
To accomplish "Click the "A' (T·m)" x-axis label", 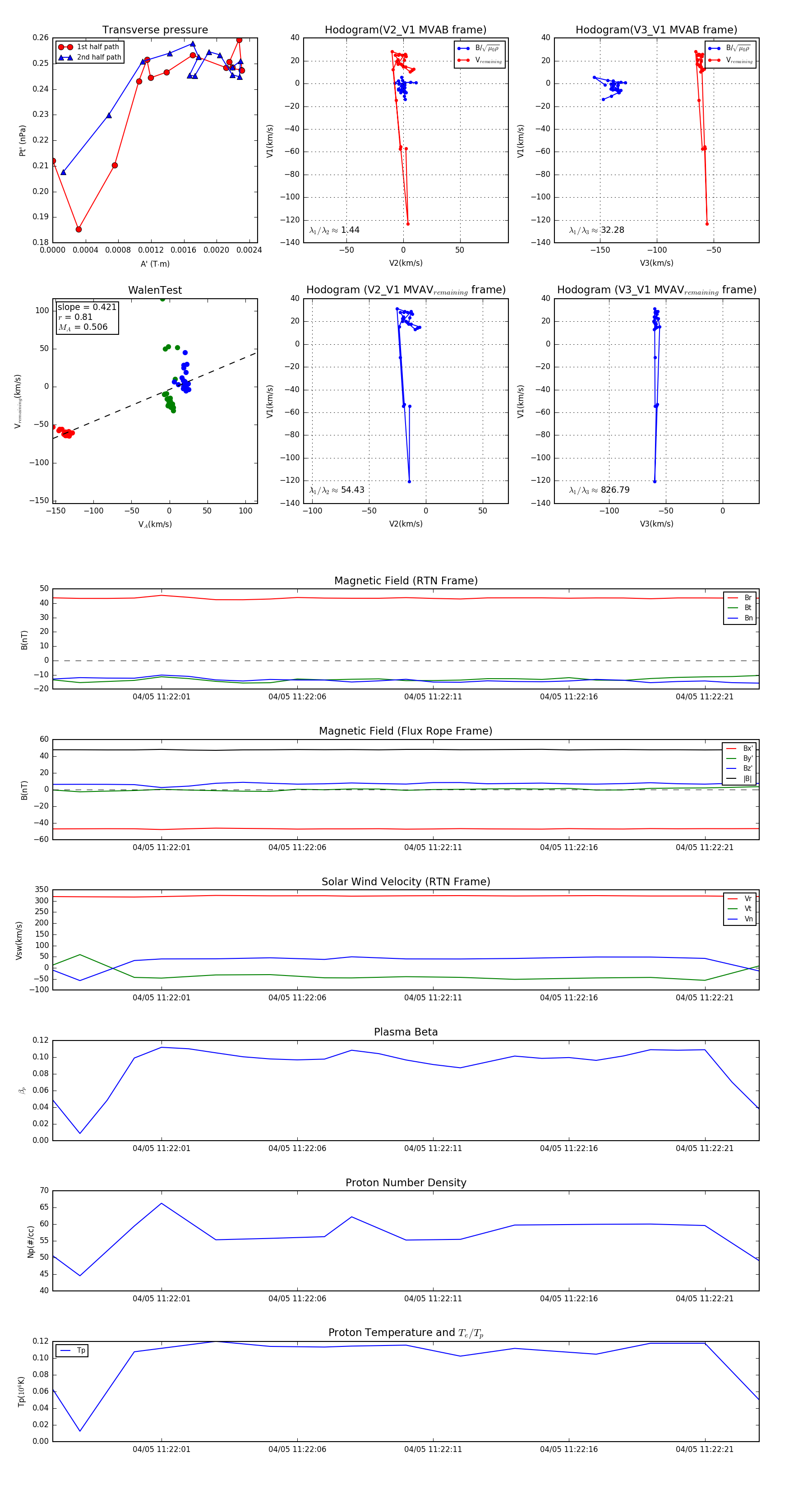I will [155, 264].
